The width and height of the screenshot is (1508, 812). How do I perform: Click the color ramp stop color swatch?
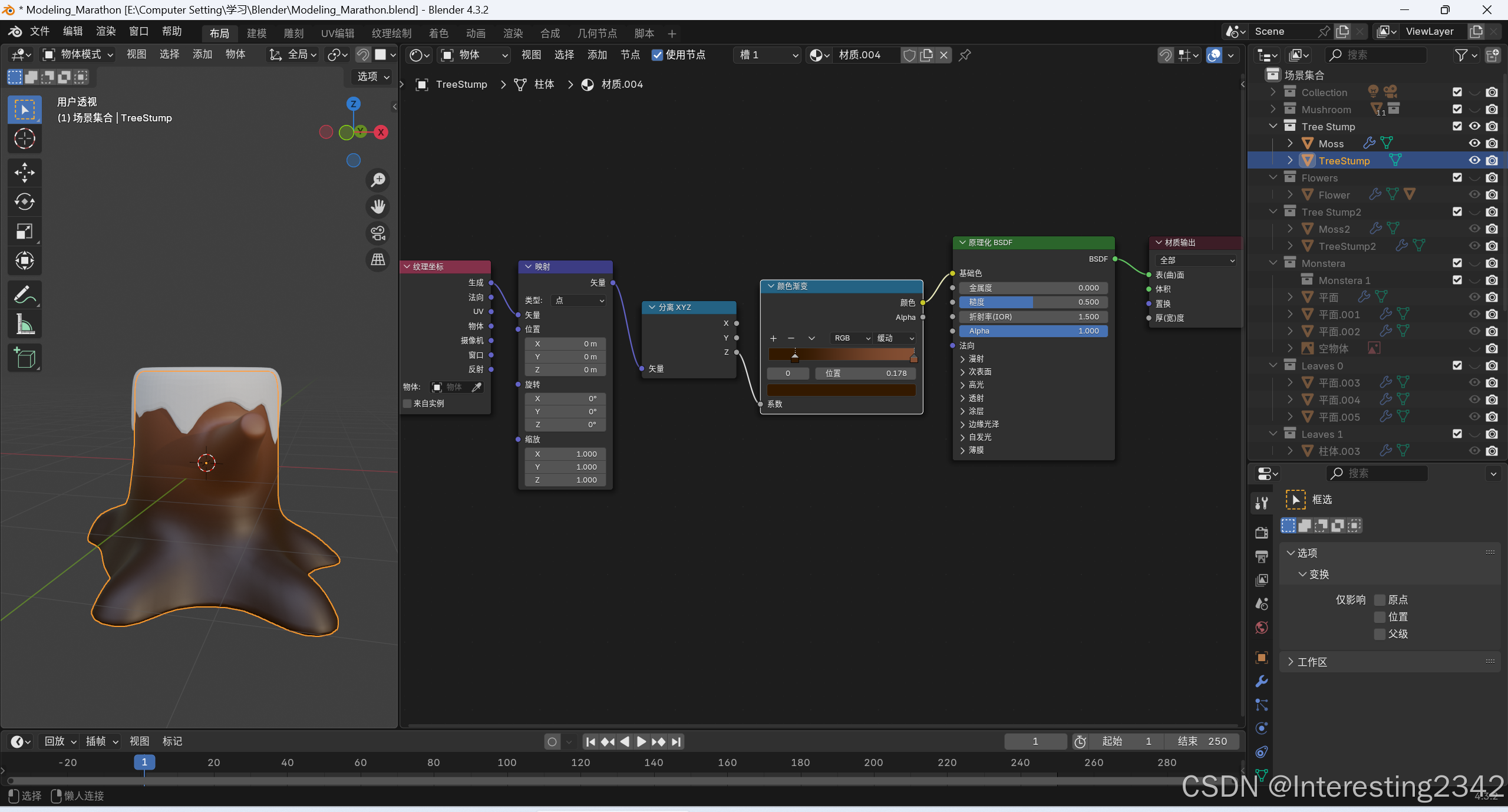(x=841, y=390)
